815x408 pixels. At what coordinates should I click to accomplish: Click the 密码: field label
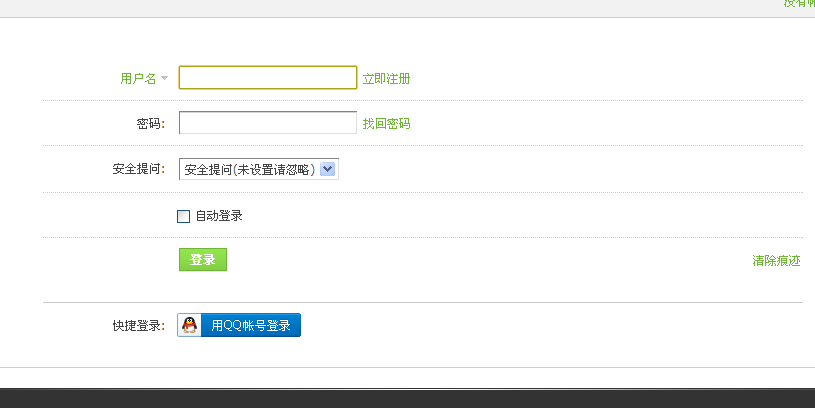pos(150,124)
